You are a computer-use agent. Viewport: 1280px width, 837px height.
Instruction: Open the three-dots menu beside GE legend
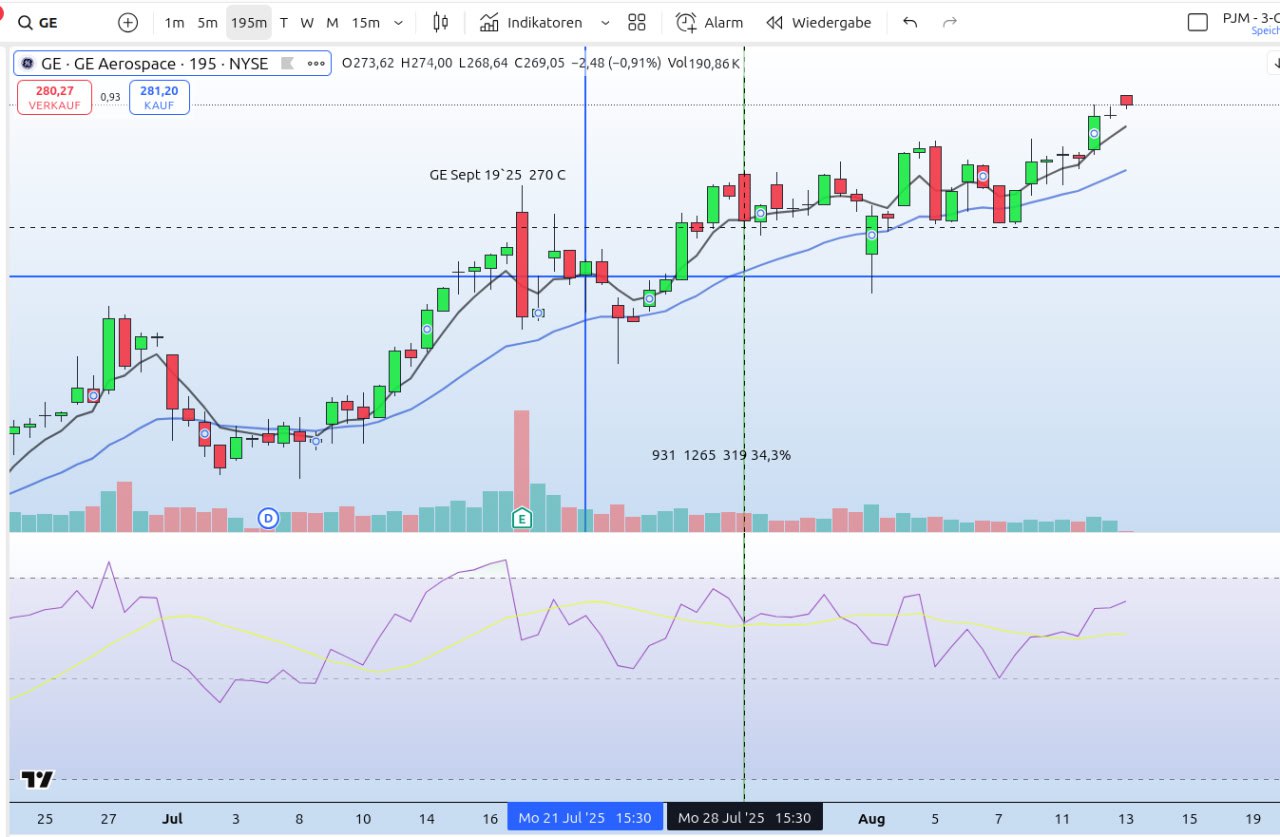click(316, 64)
